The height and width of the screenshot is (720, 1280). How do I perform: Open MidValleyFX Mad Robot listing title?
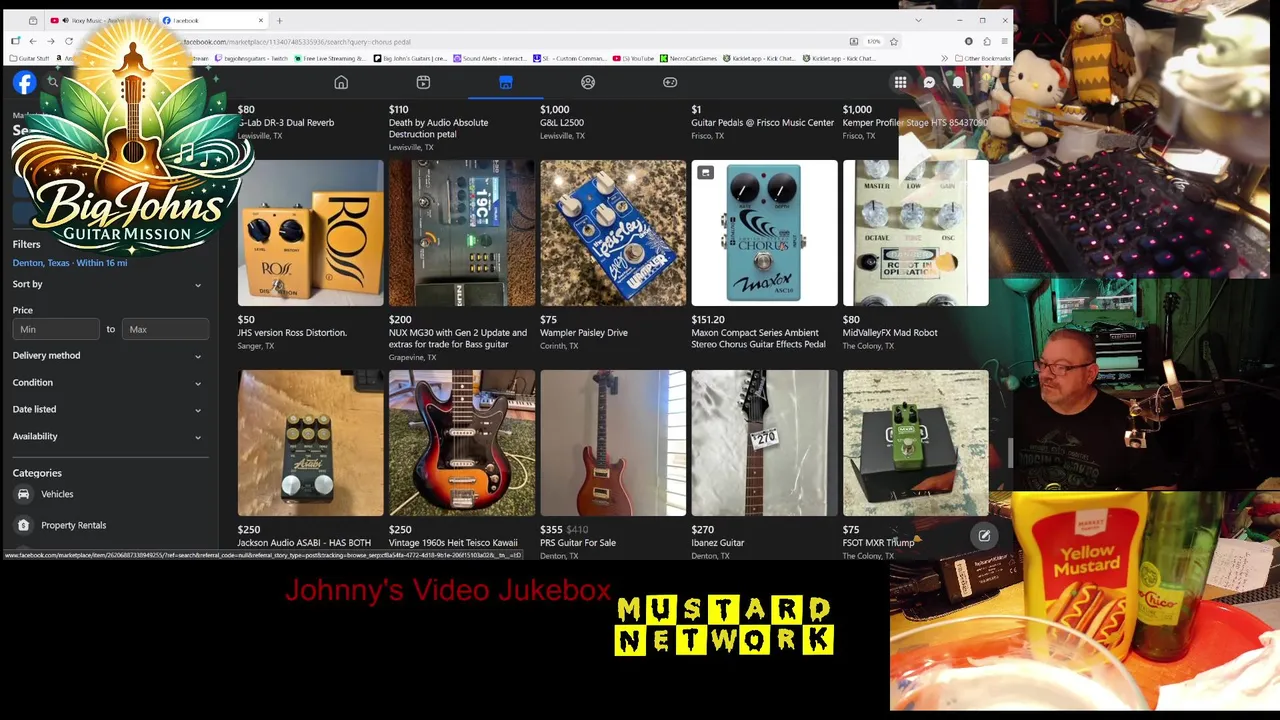[x=890, y=333]
